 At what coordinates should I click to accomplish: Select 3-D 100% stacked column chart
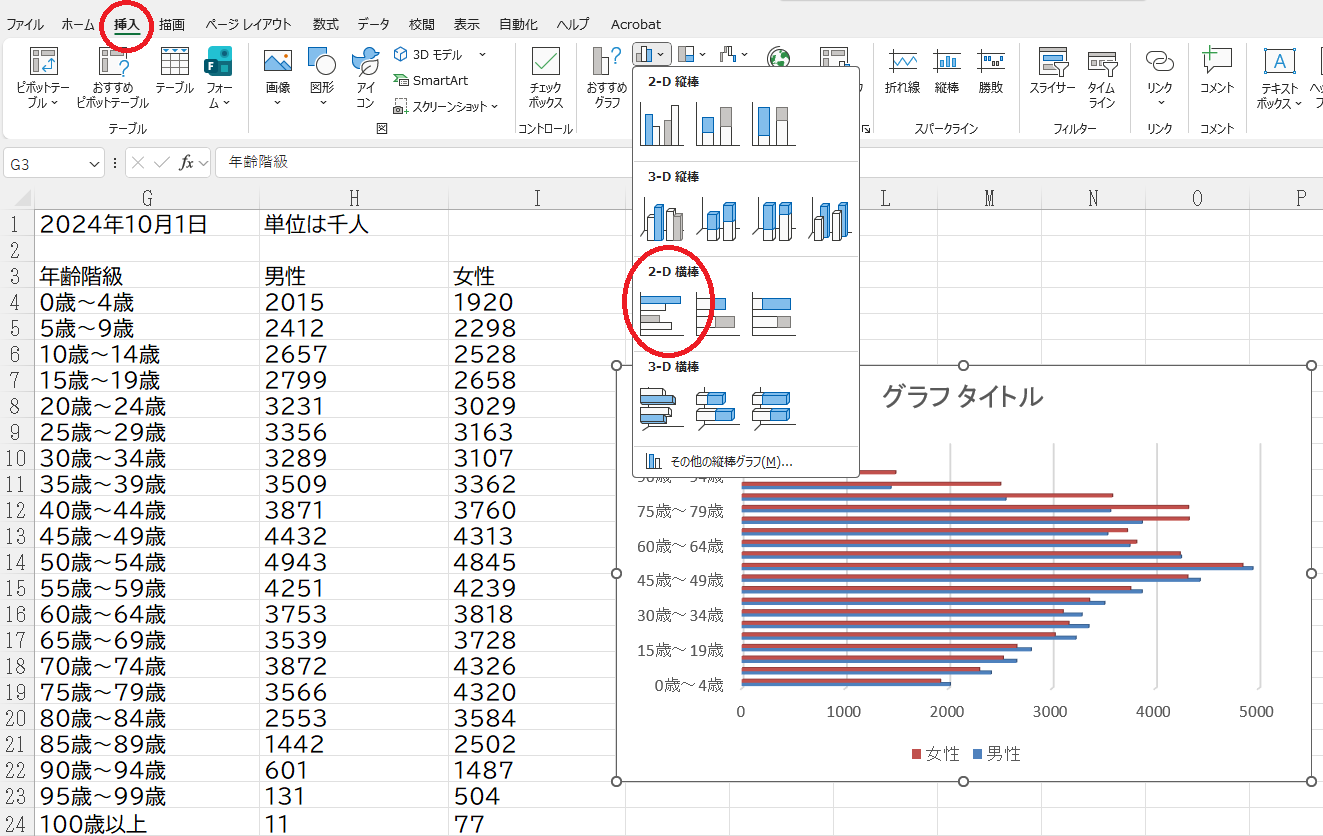(774, 218)
